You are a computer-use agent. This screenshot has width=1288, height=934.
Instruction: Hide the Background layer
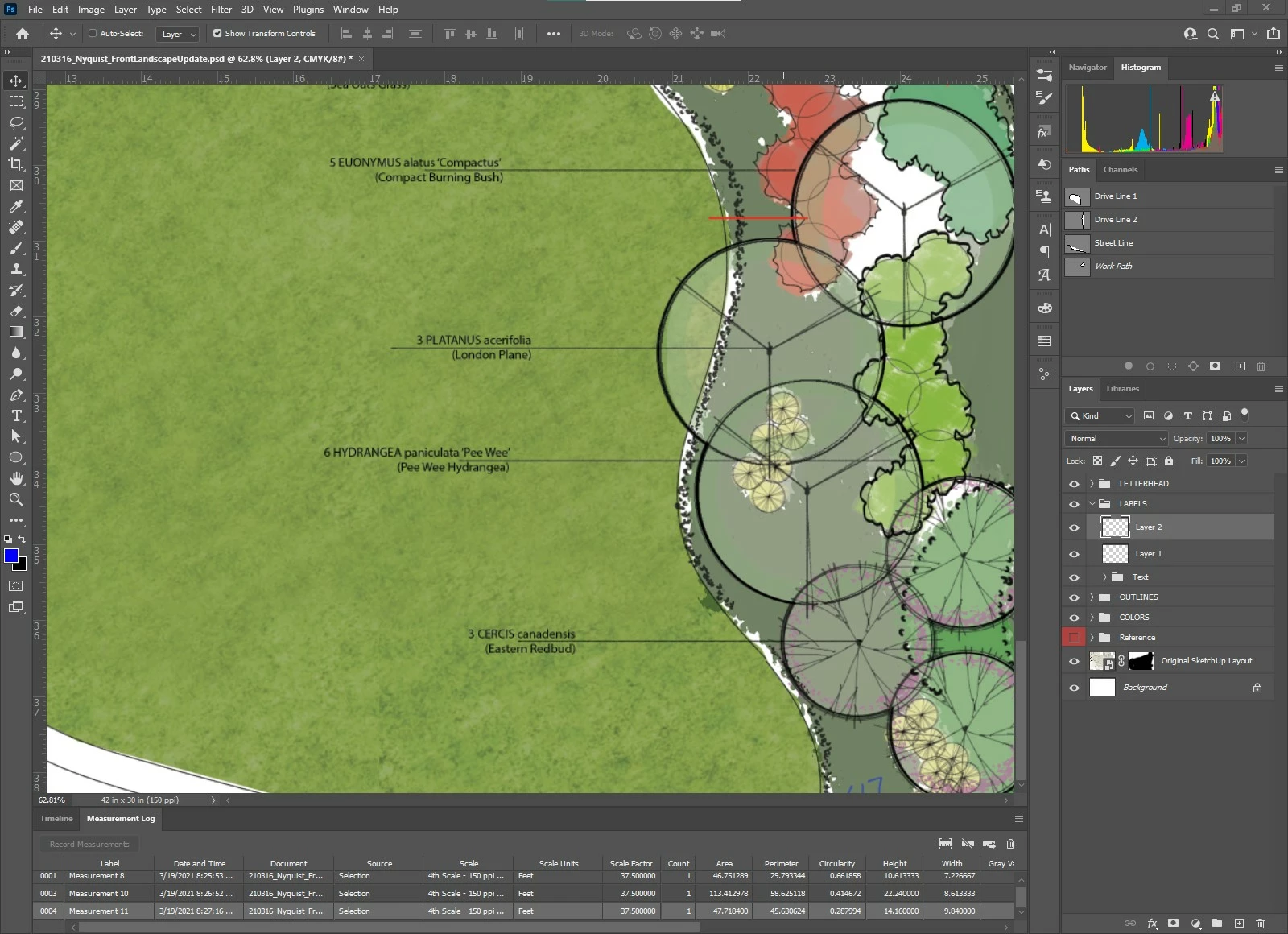pos(1074,688)
